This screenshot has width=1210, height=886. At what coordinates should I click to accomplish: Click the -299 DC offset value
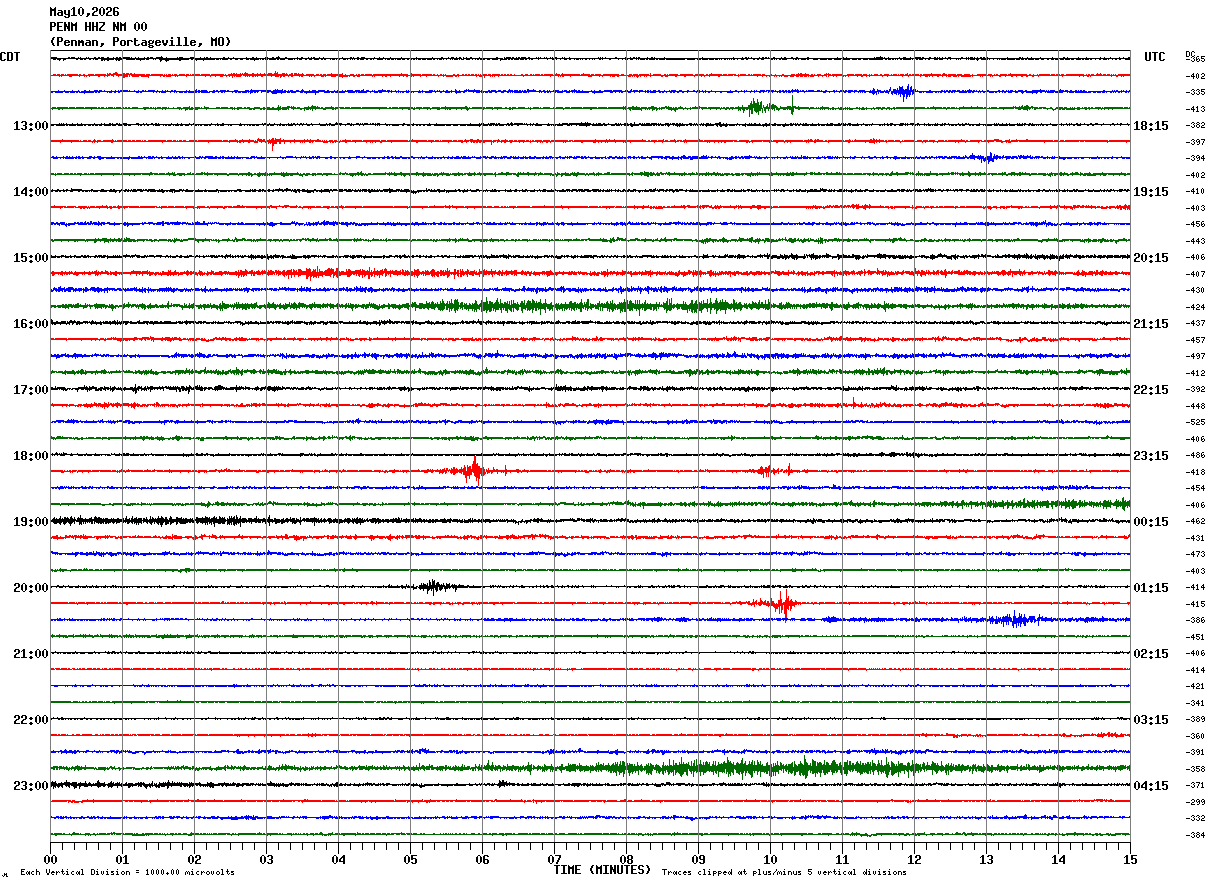pos(1195,802)
